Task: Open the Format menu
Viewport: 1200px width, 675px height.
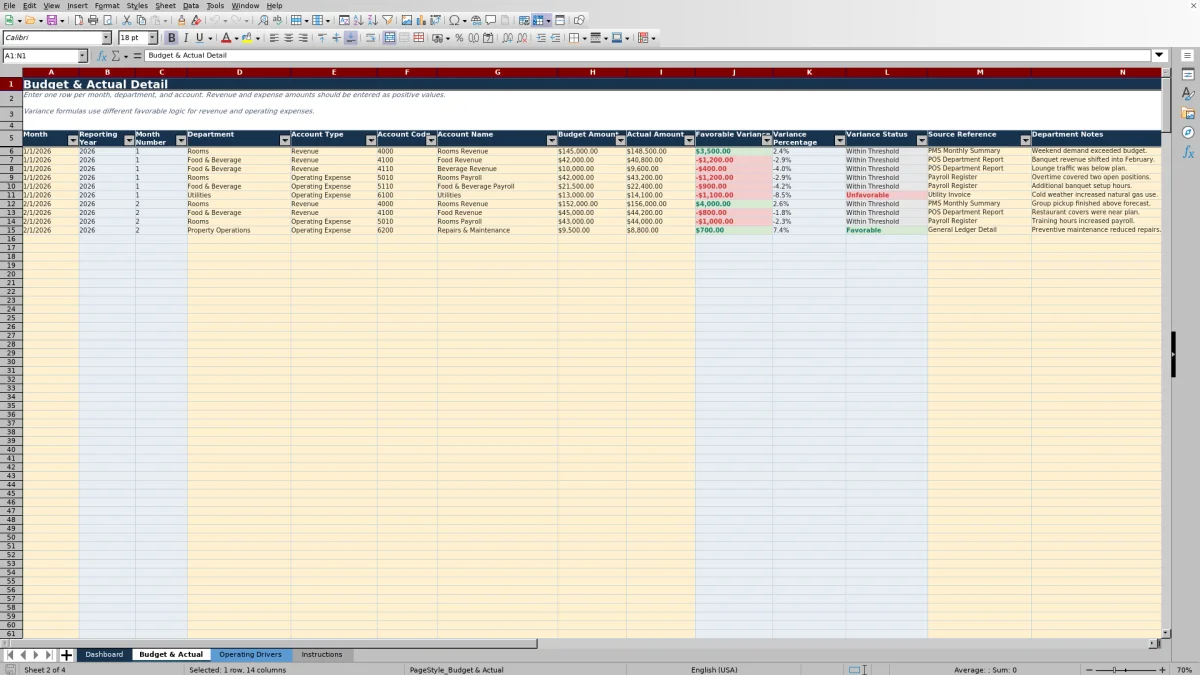Action: [x=107, y=5]
